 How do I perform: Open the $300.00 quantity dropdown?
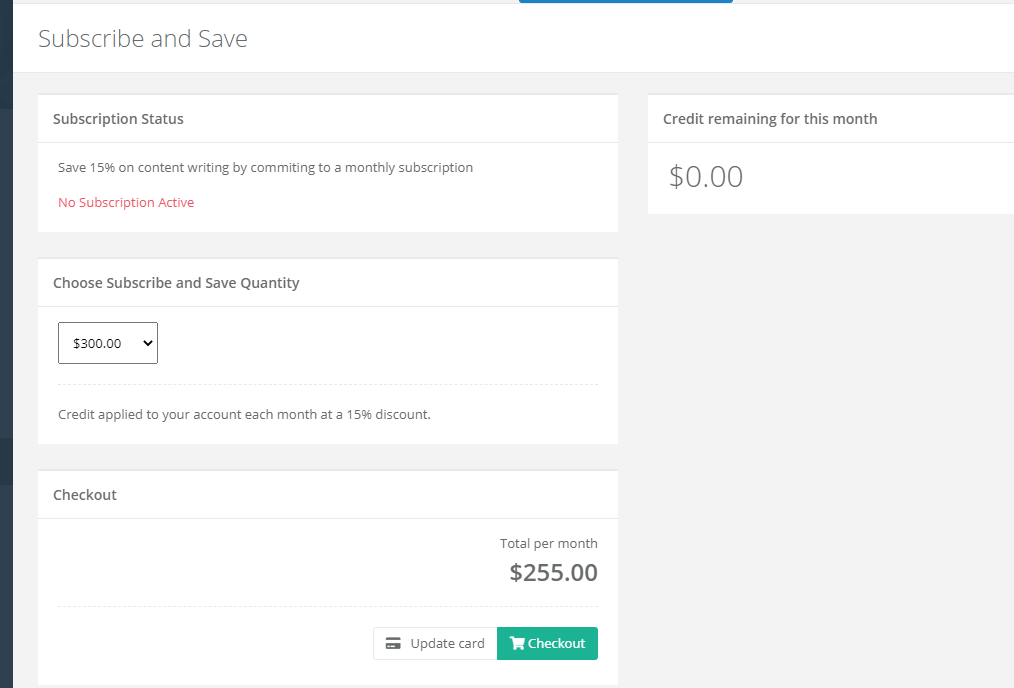point(107,343)
